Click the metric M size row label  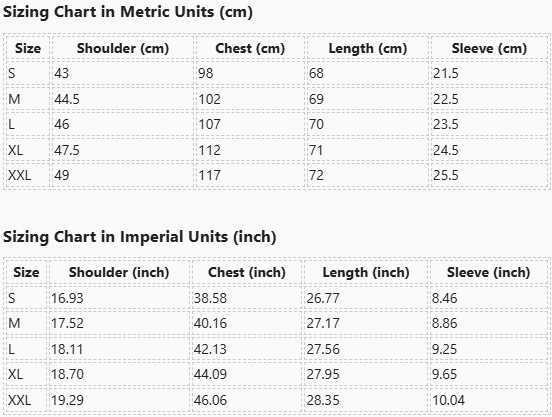(x=14, y=99)
